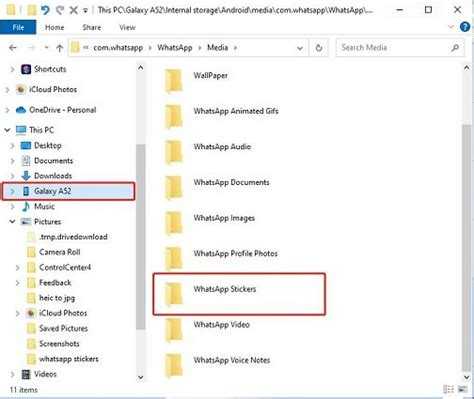Expand the Shortcuts tree node
The width and height of the screenshot is (474, 399).
point(13,69)
